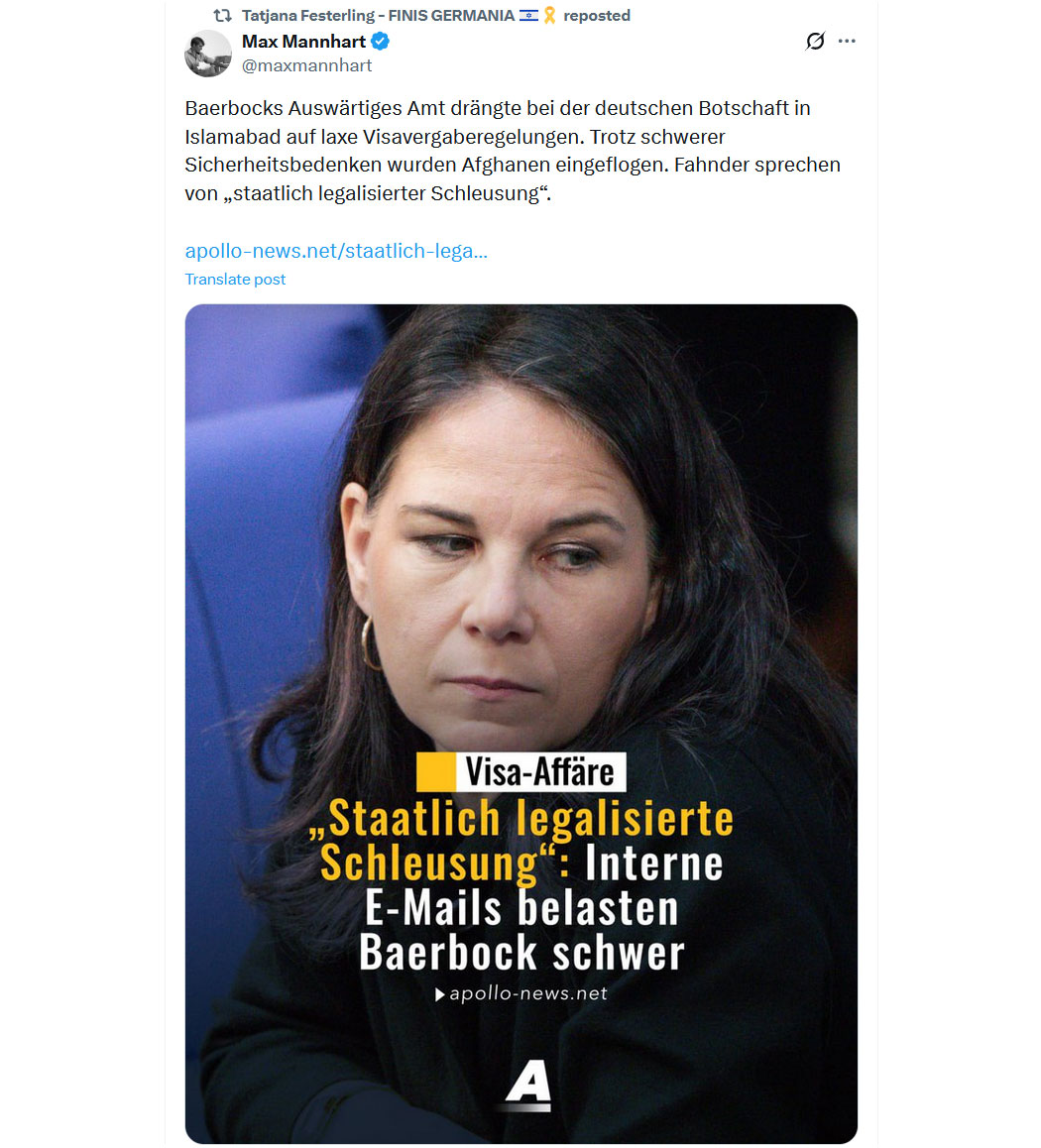Click Max Mannhart's profile avatar
Image resolution: width=1041 pixels, height=1148 pixels.
[x=208, y=54]
